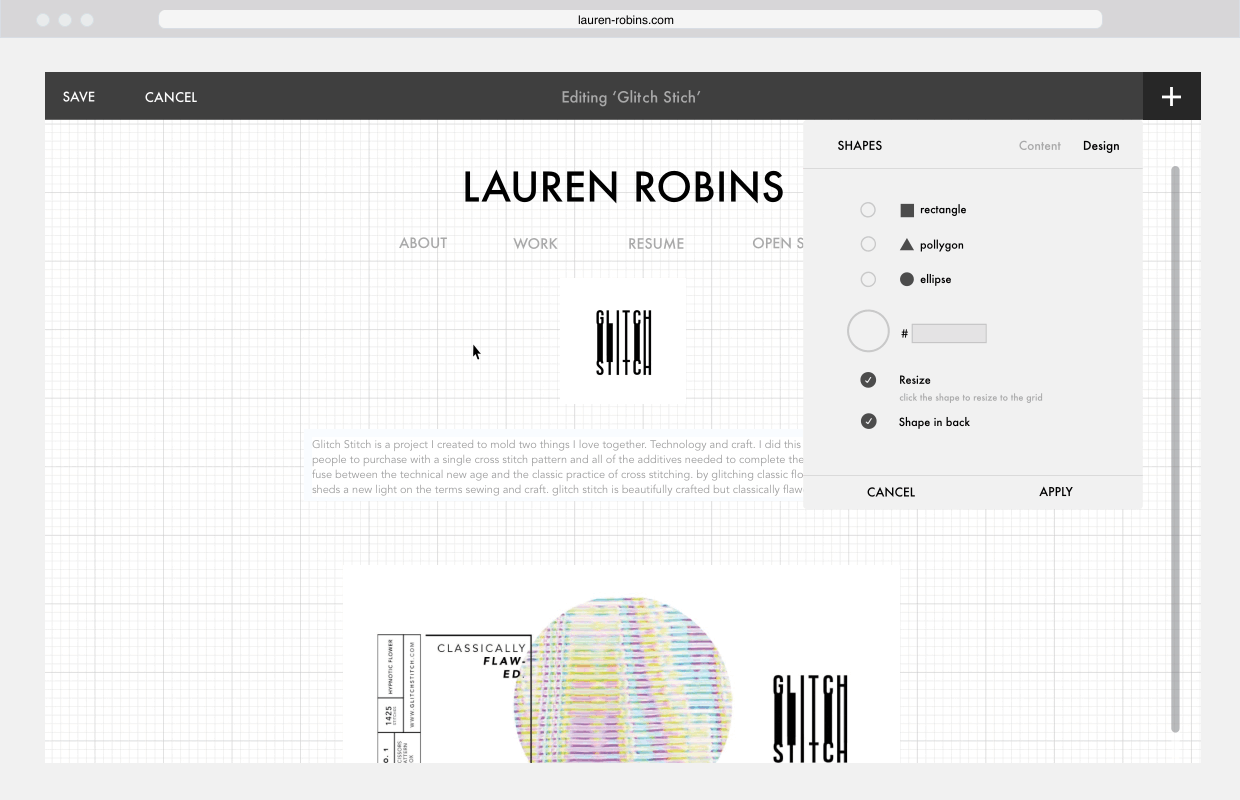
Task: Click the SHAPES panel heading
Action: (x=860, y=146)
